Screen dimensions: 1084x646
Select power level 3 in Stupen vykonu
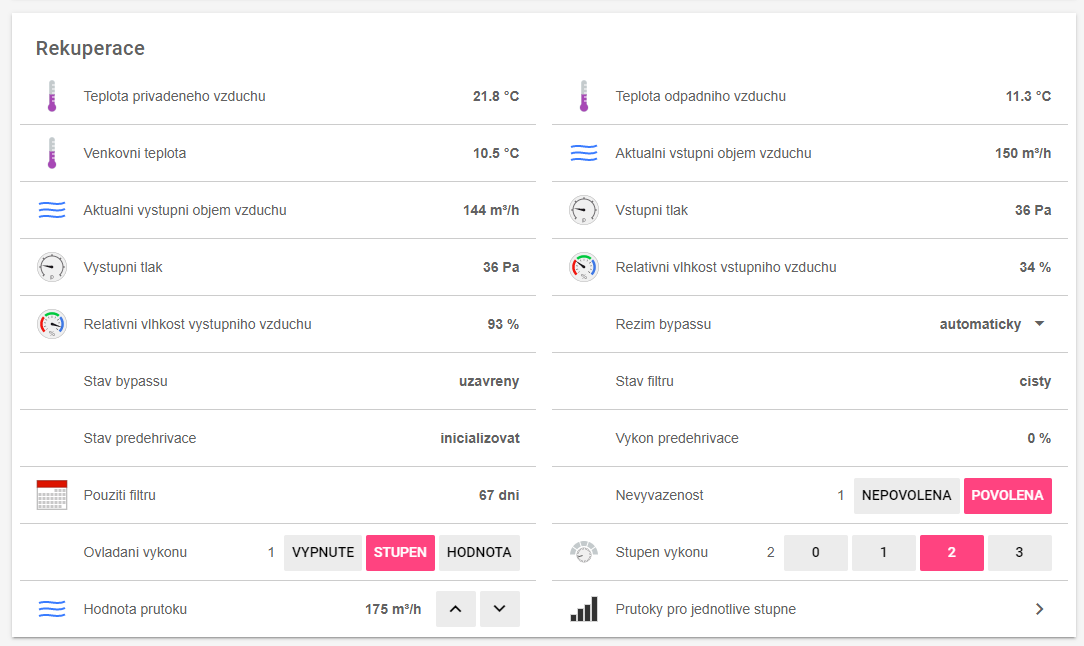coord(1019,552)
